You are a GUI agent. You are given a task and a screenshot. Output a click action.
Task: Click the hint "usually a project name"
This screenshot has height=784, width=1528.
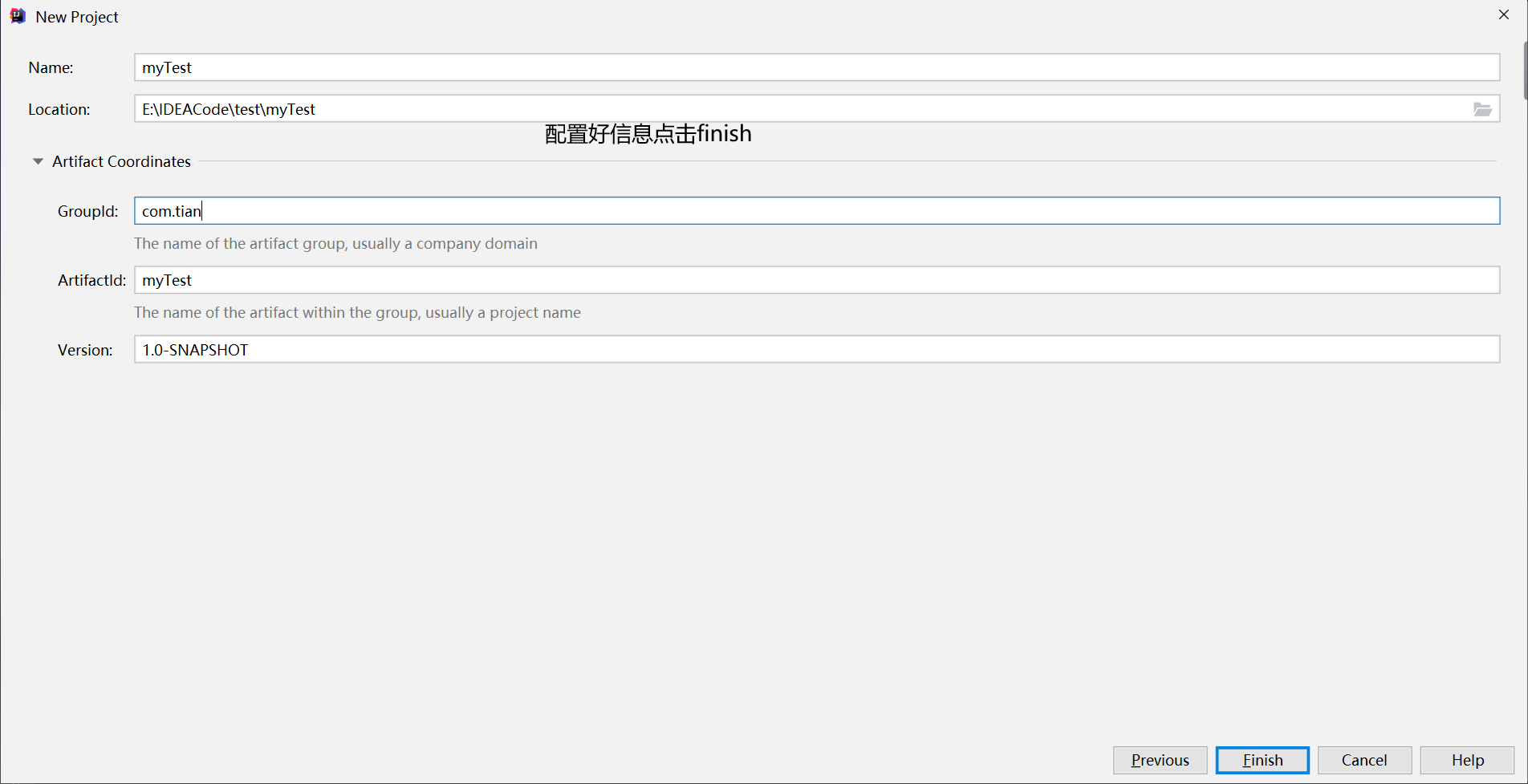tap(503, 312)
